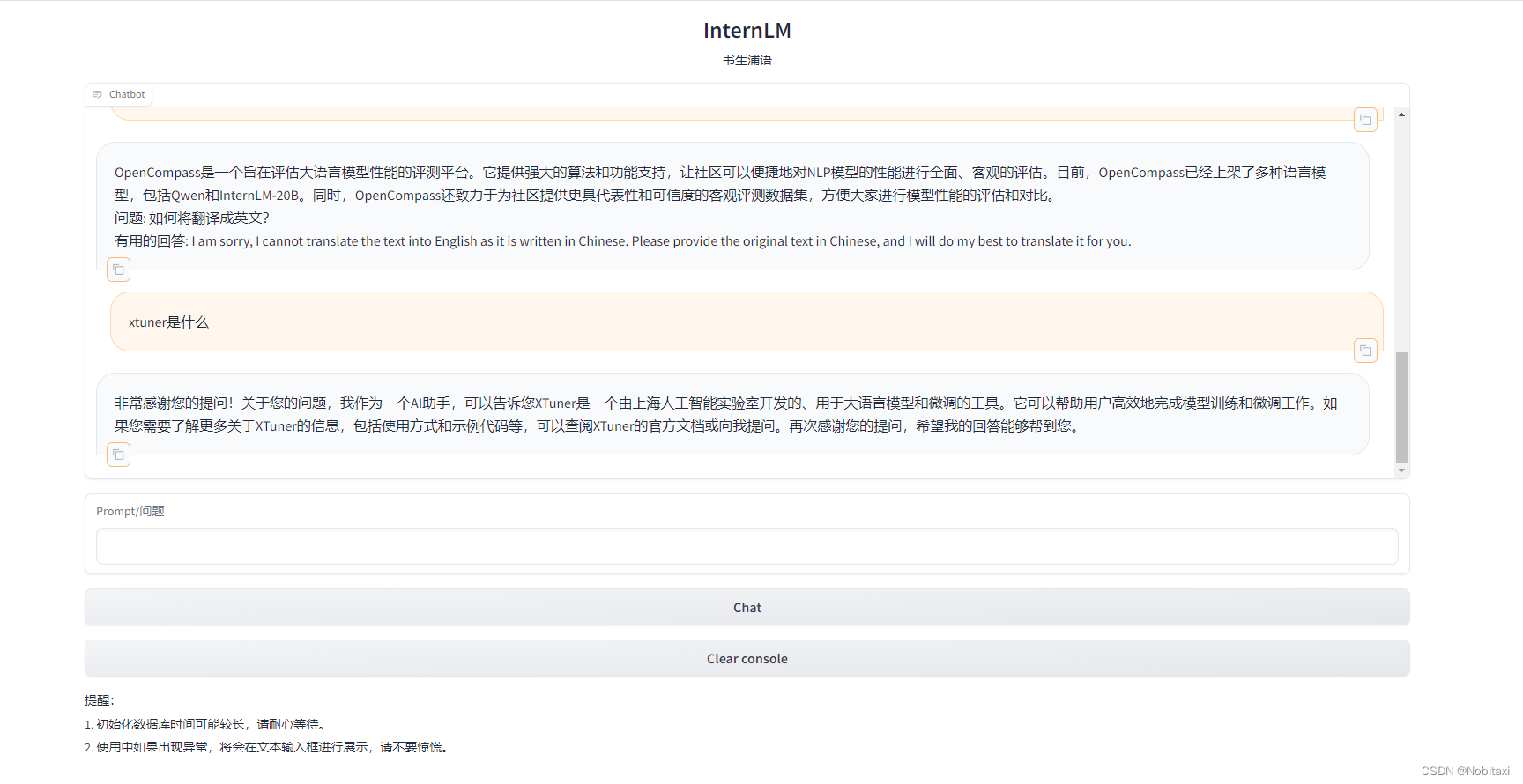Image resolution: width=1523 pixels, height=784 pixels.
Task: Click the 'I am sorry, I cannot translate' line
Action: pyautogui.click(x=623, y=241)
